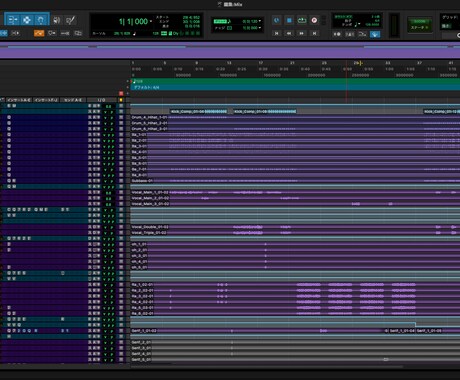Toggle the second MIDI control under tempo display
The width and height of the screenshot is (460, 380).
(x=350, y=34)
